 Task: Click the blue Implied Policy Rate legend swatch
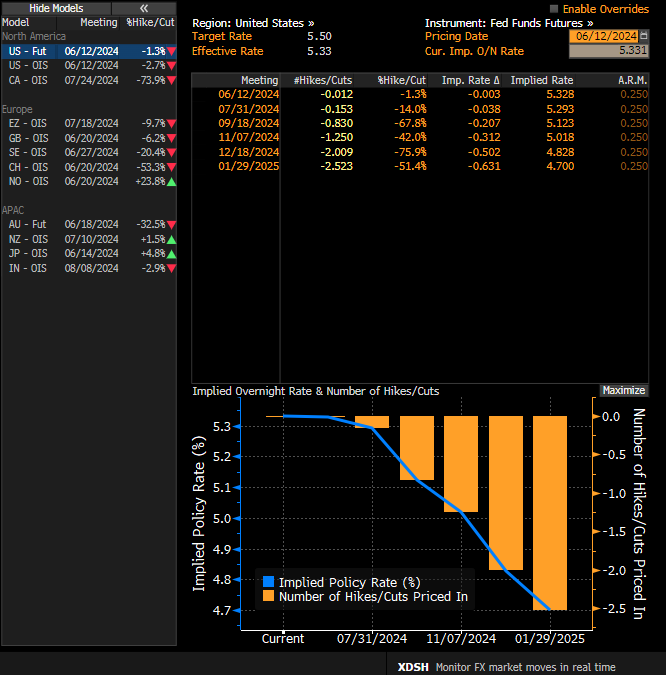[x=267, y=582]
